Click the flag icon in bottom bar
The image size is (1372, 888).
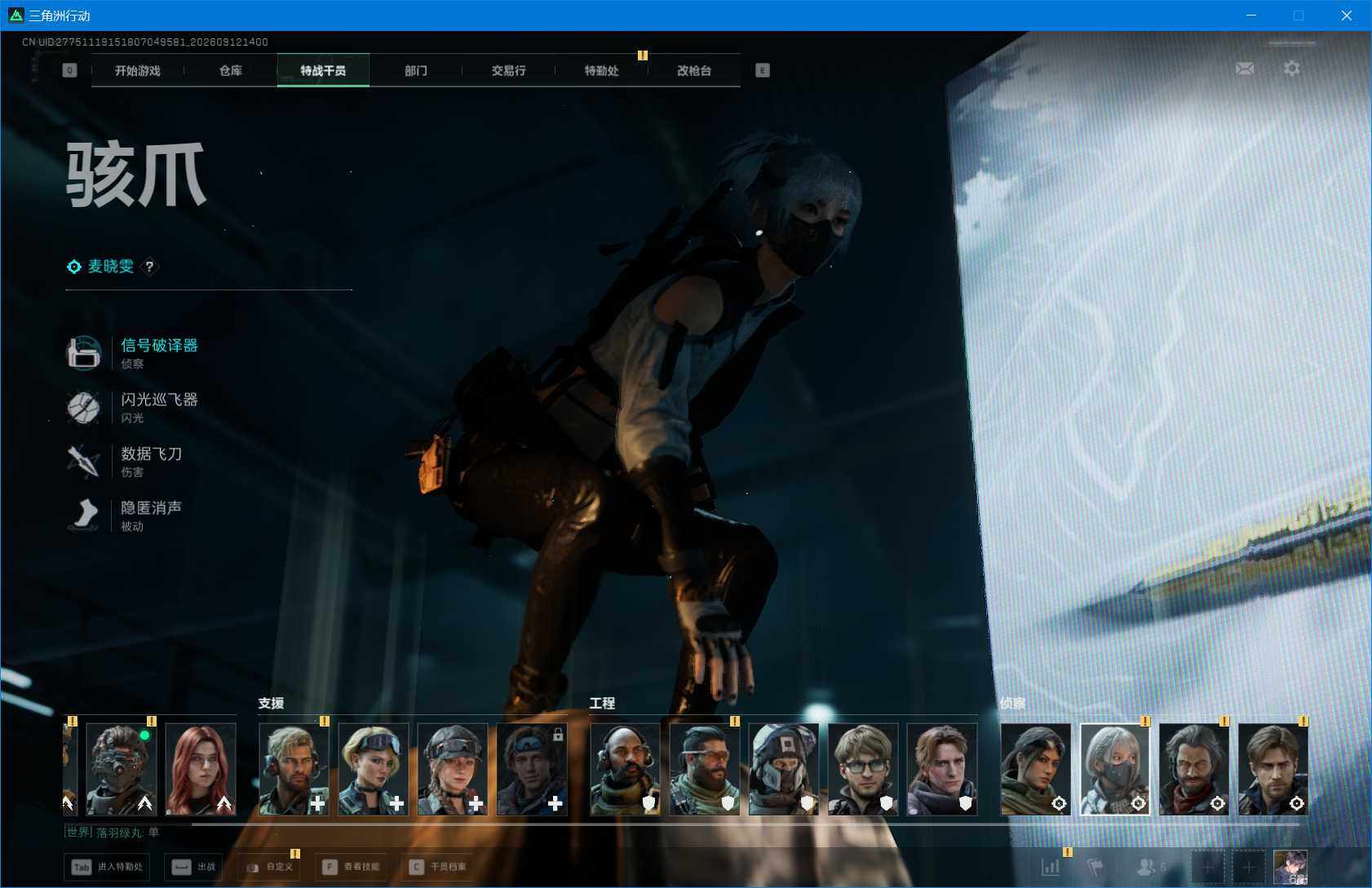pyautogui.click(x=1095, y=867)
